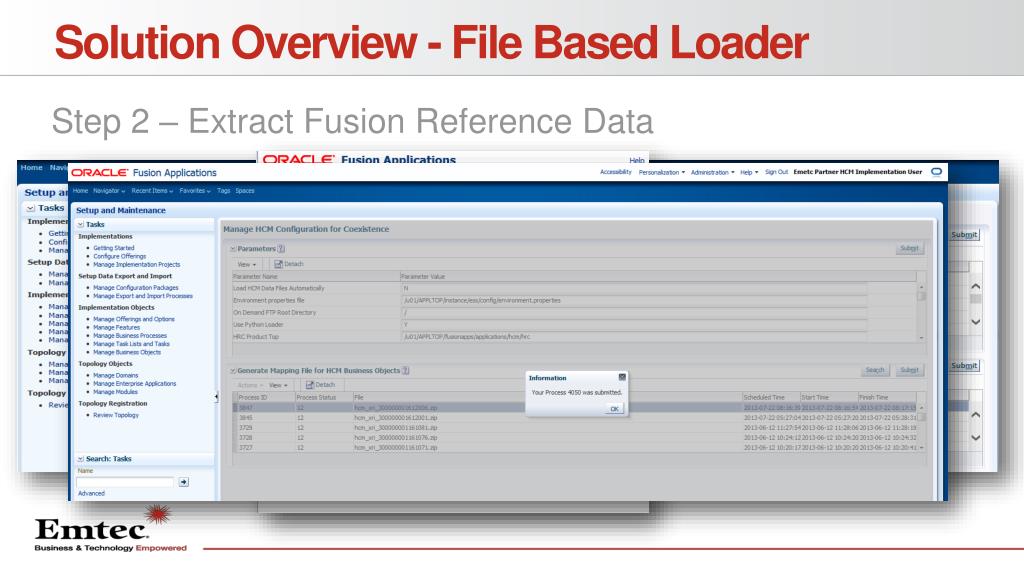The height and width of the screenshot is (576, 1024).
Task: Open the Personalization dropdown menu
Action: click(x=662, y=172)
